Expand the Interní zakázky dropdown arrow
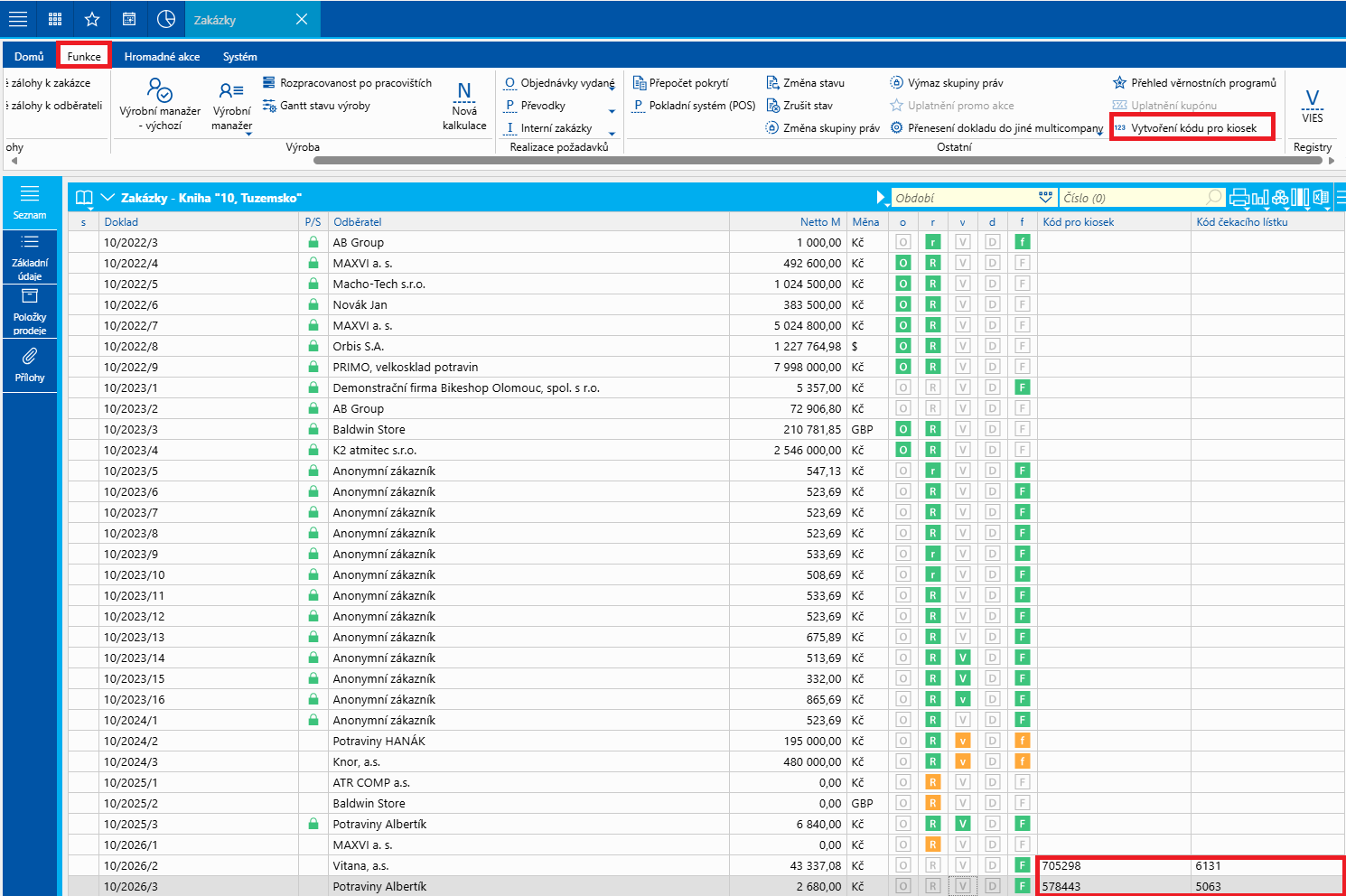Image resolution: width=1346 pixels, height=896 pixels. point(612,134)
